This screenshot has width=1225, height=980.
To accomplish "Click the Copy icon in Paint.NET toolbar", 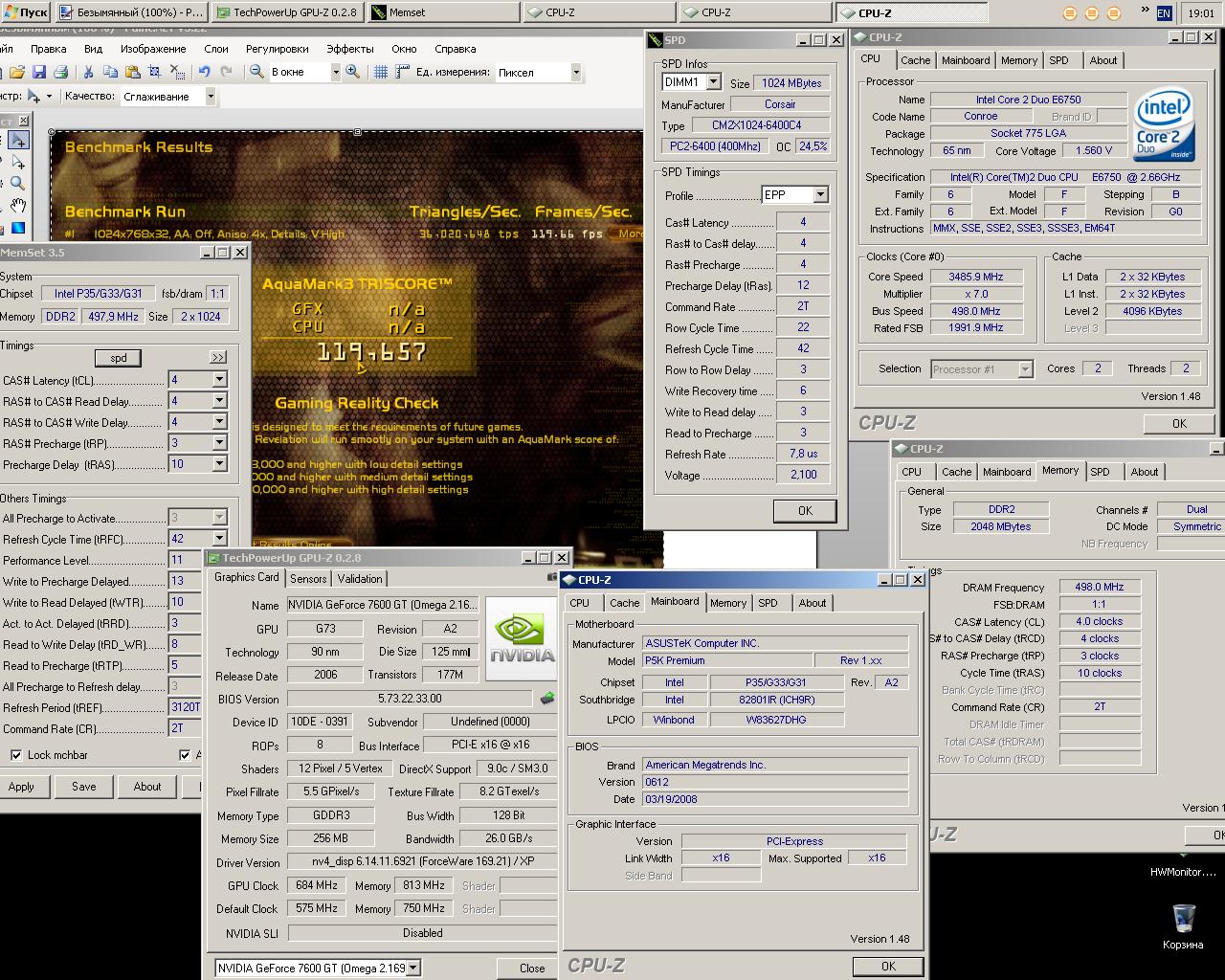I will point(110,72).
